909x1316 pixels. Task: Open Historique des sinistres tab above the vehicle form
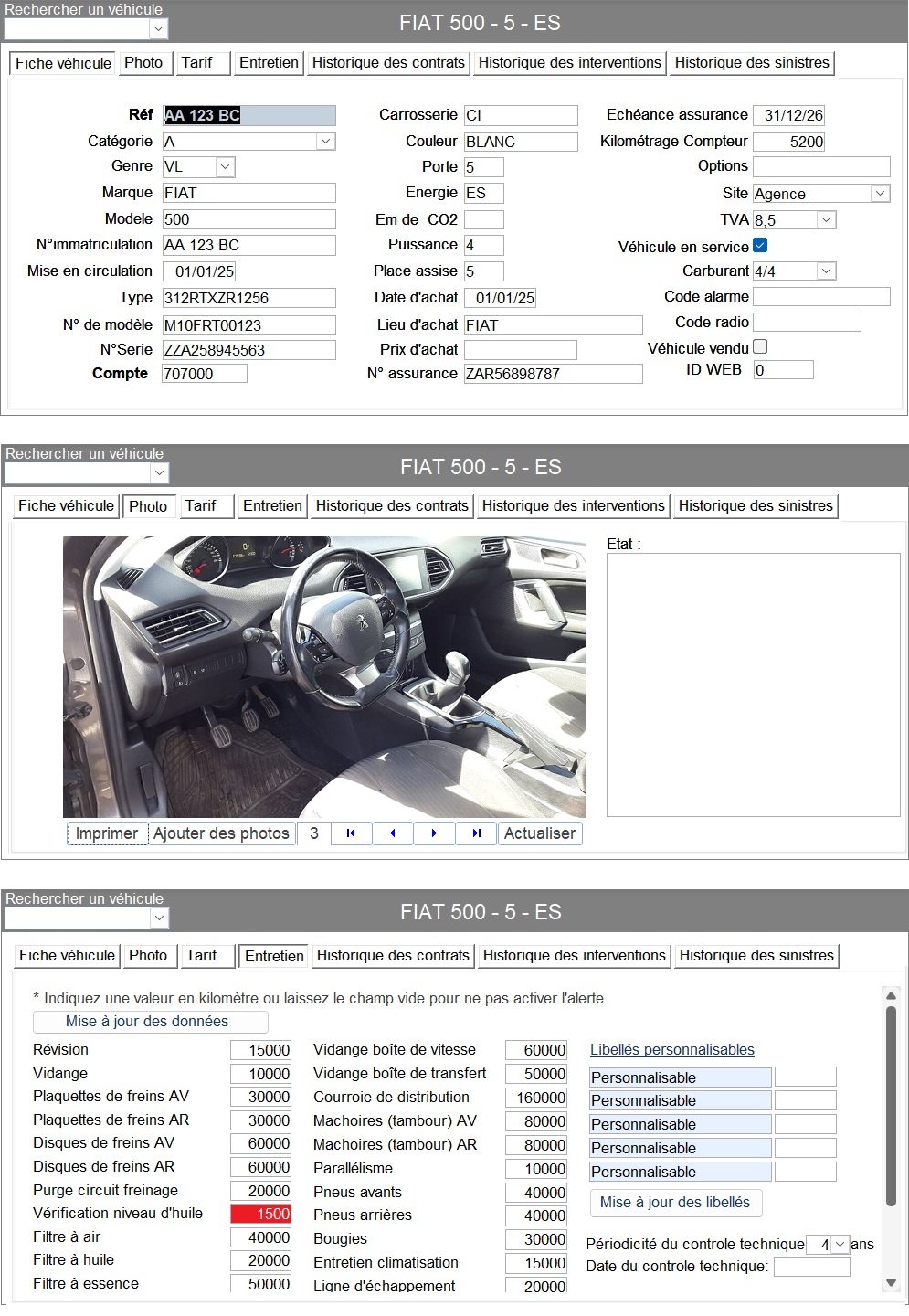tap(752, 63)
